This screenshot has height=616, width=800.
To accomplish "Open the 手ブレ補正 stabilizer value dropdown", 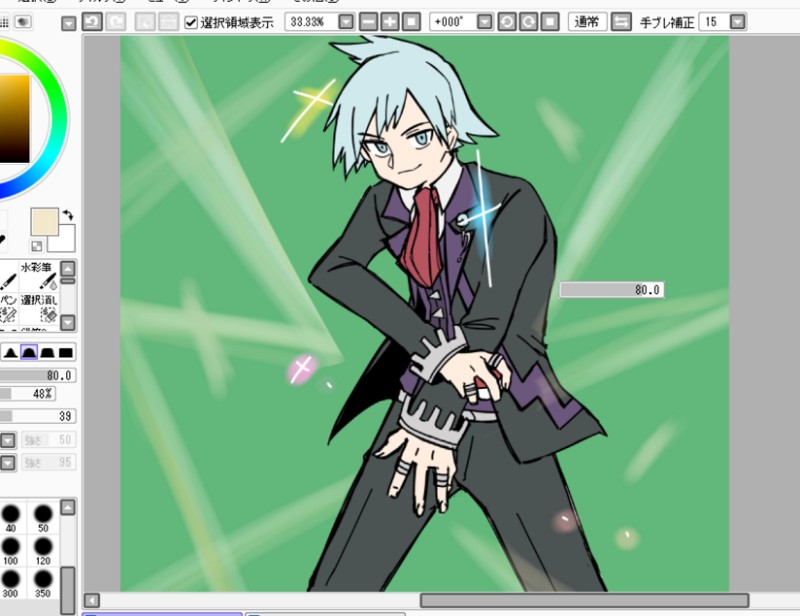I will click(x=738, y=22).
